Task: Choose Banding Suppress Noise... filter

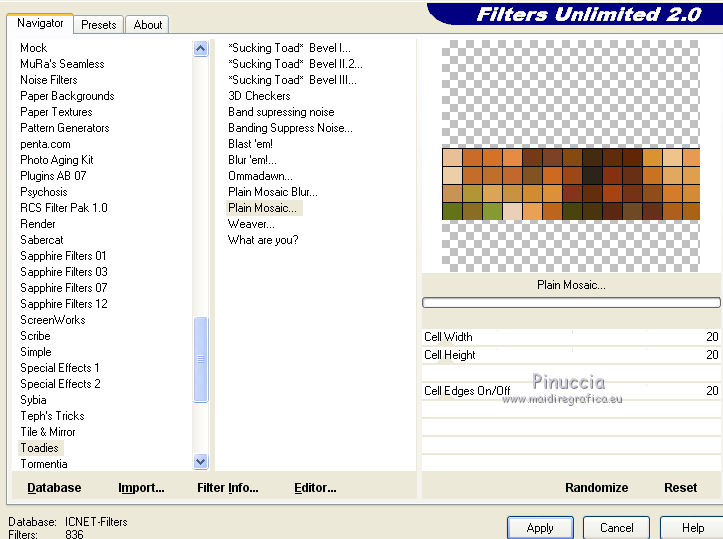Action: tap(290, 128)
